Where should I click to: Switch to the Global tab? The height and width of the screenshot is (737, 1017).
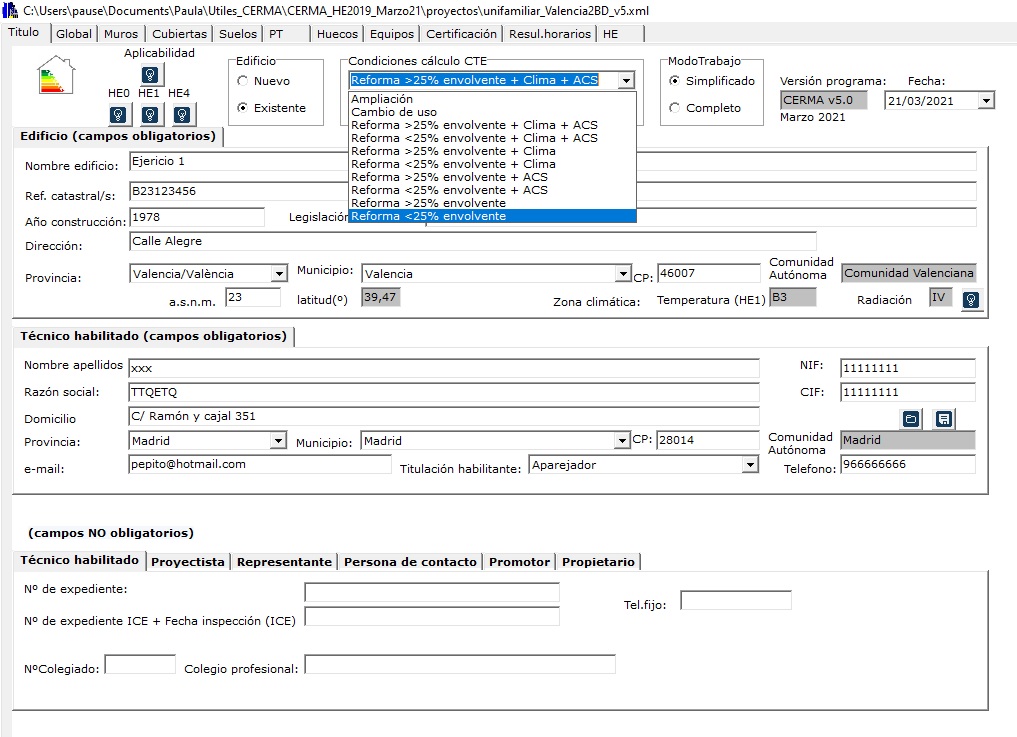click(74, 34)
